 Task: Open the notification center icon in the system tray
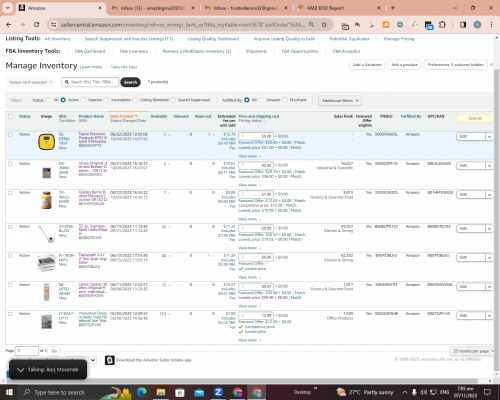488,392
